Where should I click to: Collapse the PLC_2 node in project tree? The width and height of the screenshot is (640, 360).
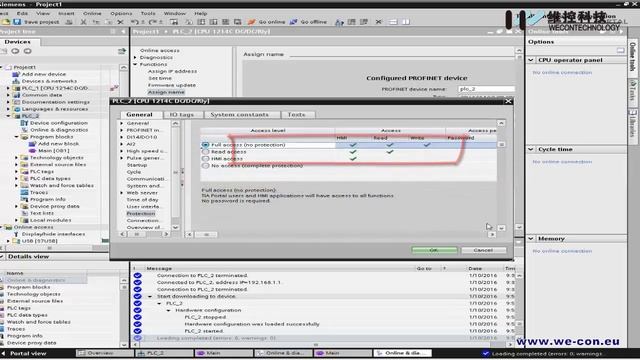pyautogui.click(x=8, y=116)
